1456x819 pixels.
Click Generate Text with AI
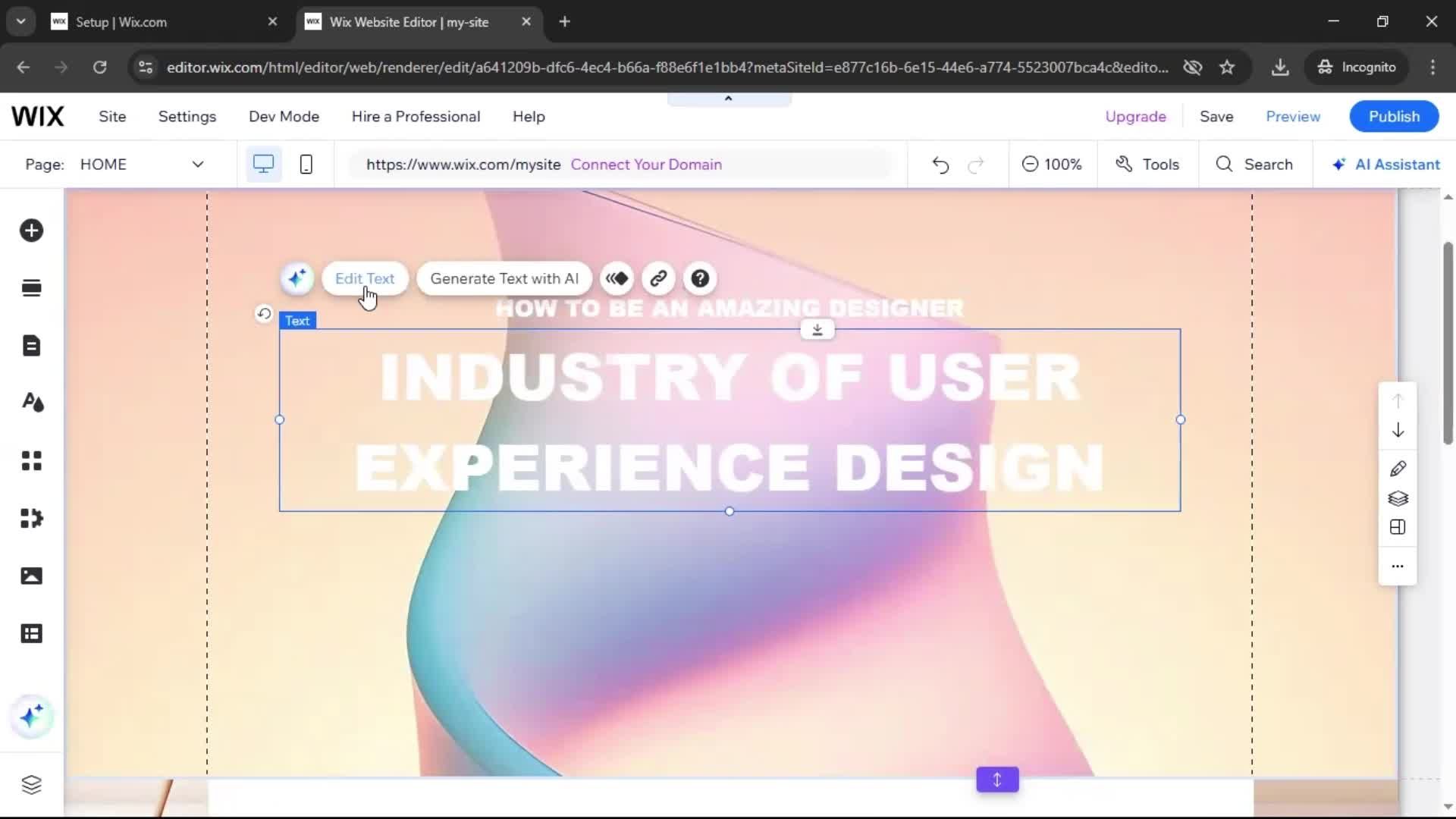[504, 278]
